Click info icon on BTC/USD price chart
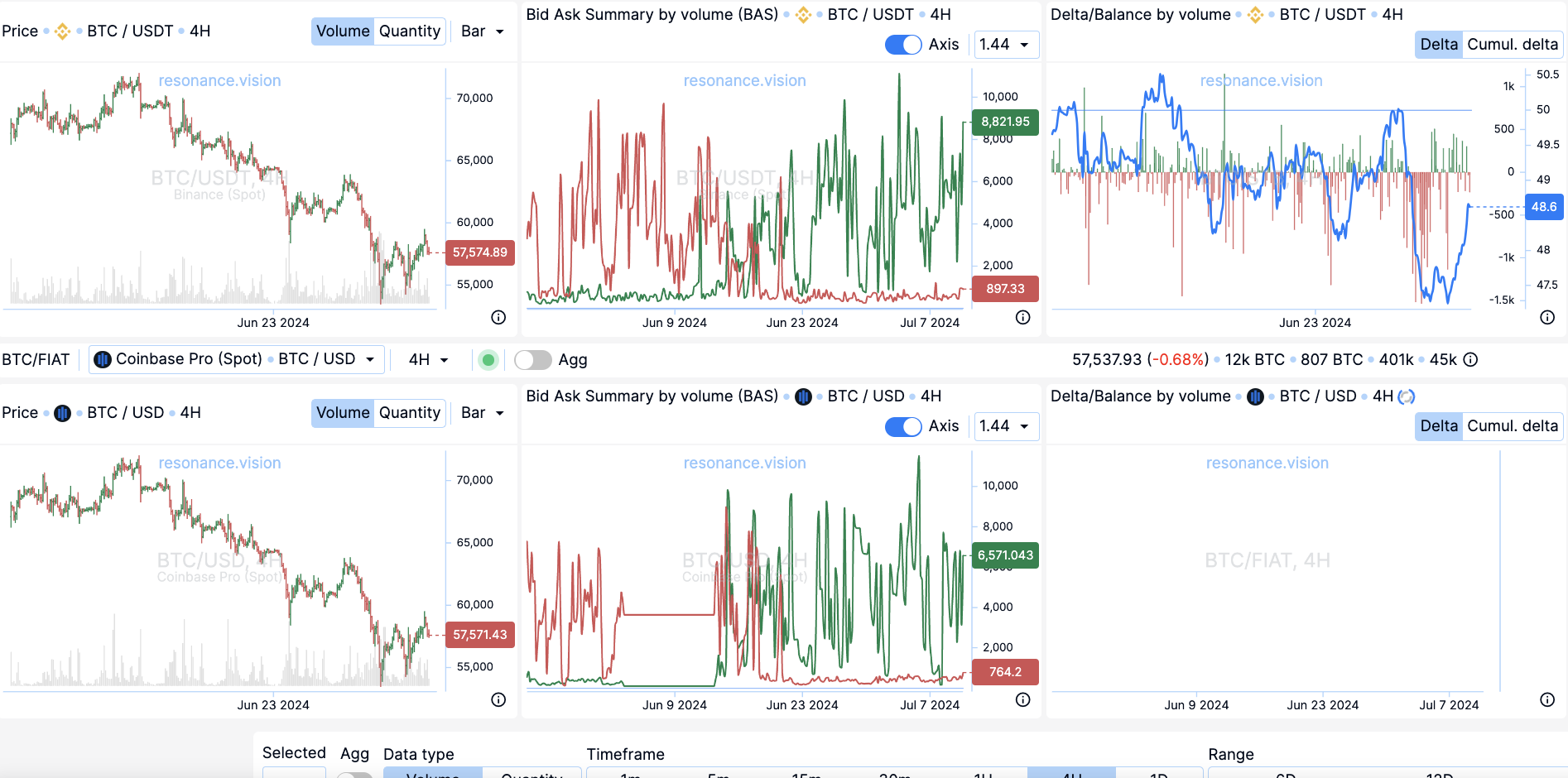The height and width of the screenshot is (778, 1568). (x=498, y=699)
